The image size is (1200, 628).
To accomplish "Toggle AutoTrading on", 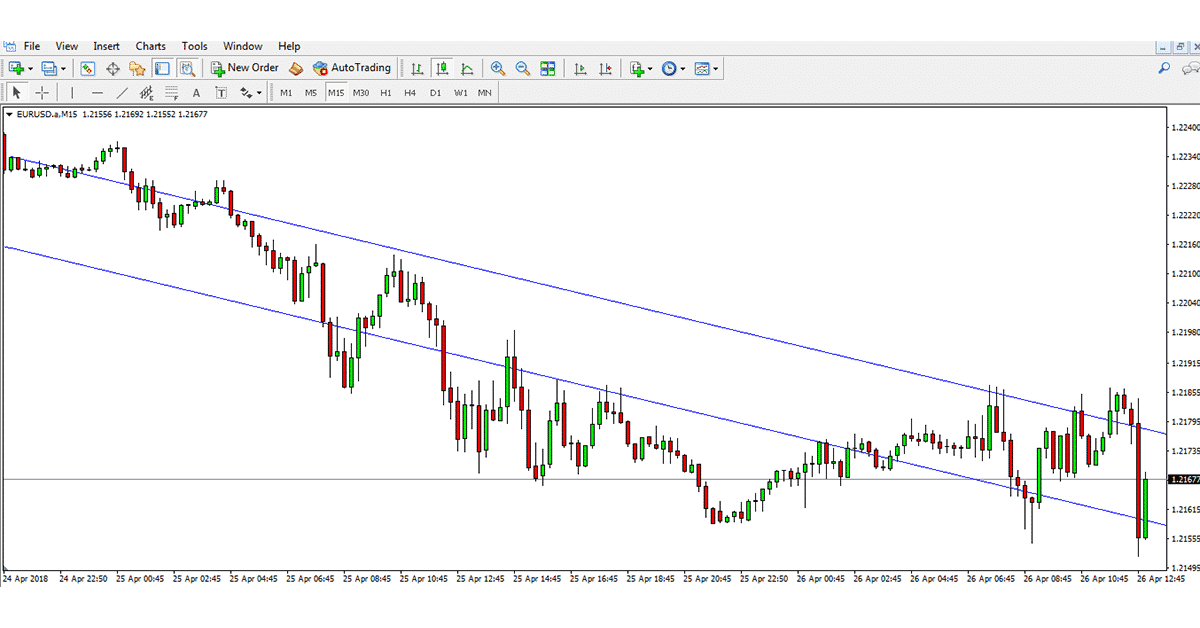I will point(350,68).
